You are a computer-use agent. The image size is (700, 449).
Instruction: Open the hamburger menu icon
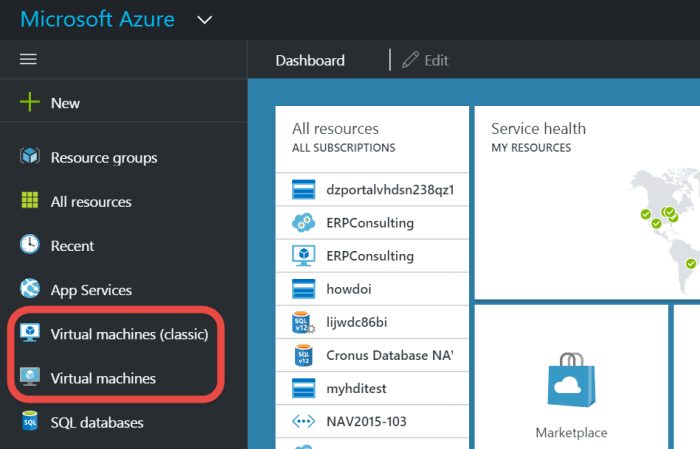point(28,59)
